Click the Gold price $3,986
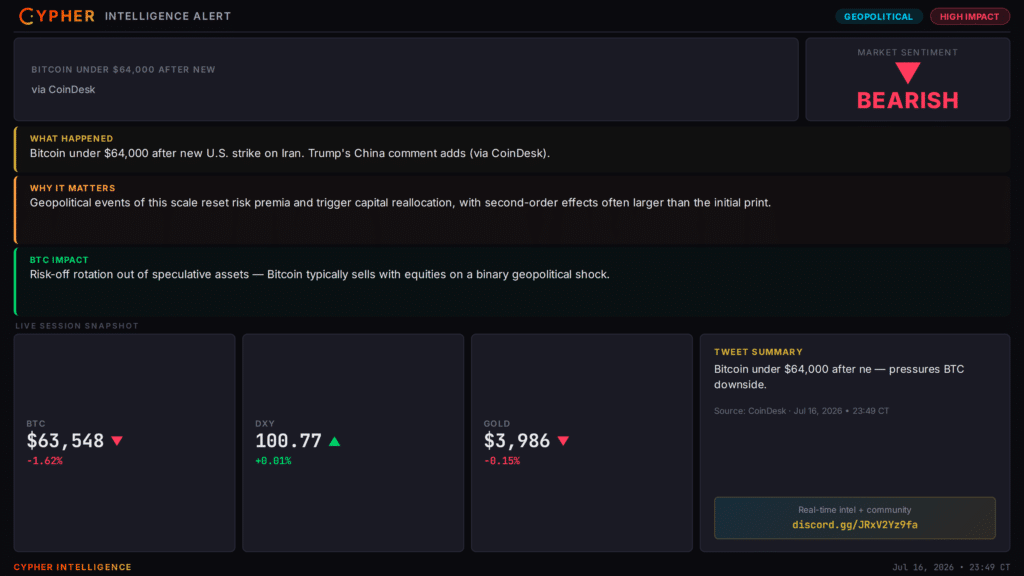The width and height of the screenshot is (1024, 576). (517, 441)
